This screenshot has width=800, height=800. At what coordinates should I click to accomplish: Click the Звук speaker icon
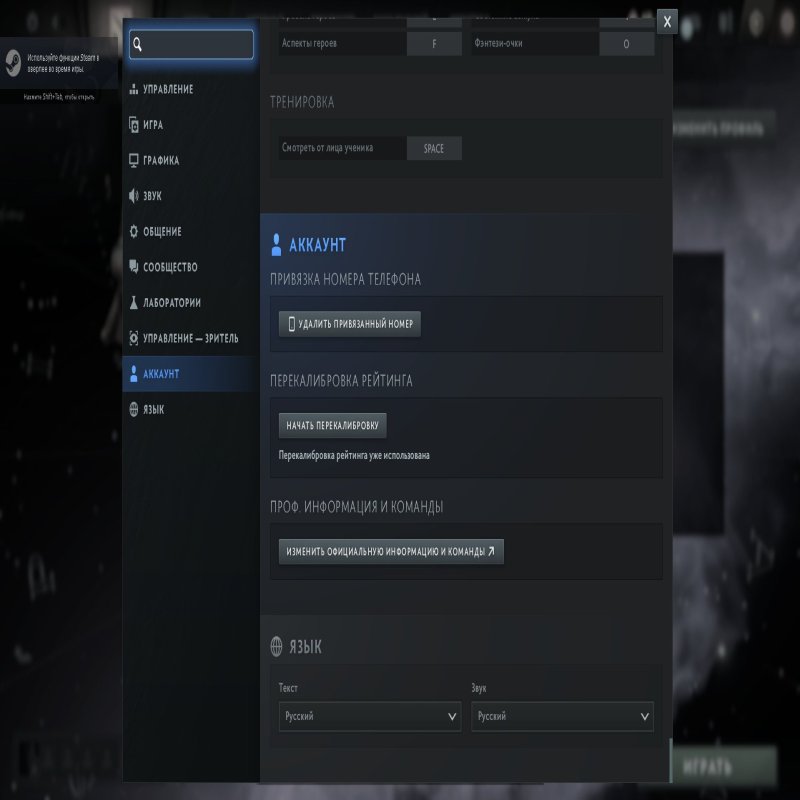pos(134,196)
